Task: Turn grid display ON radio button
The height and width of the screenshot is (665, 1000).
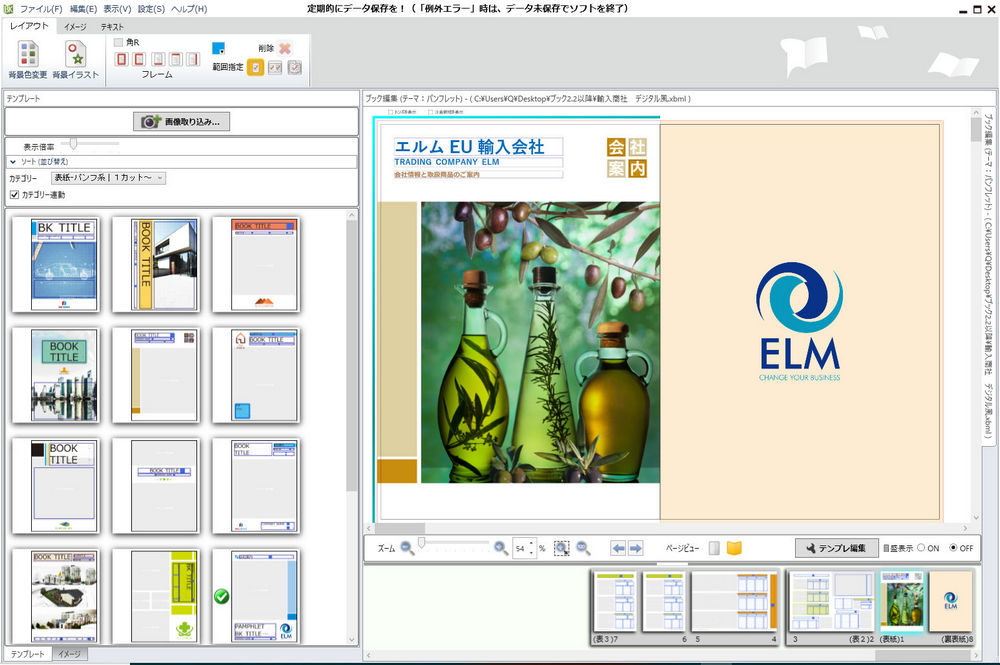Action: [x=921, y=548]
